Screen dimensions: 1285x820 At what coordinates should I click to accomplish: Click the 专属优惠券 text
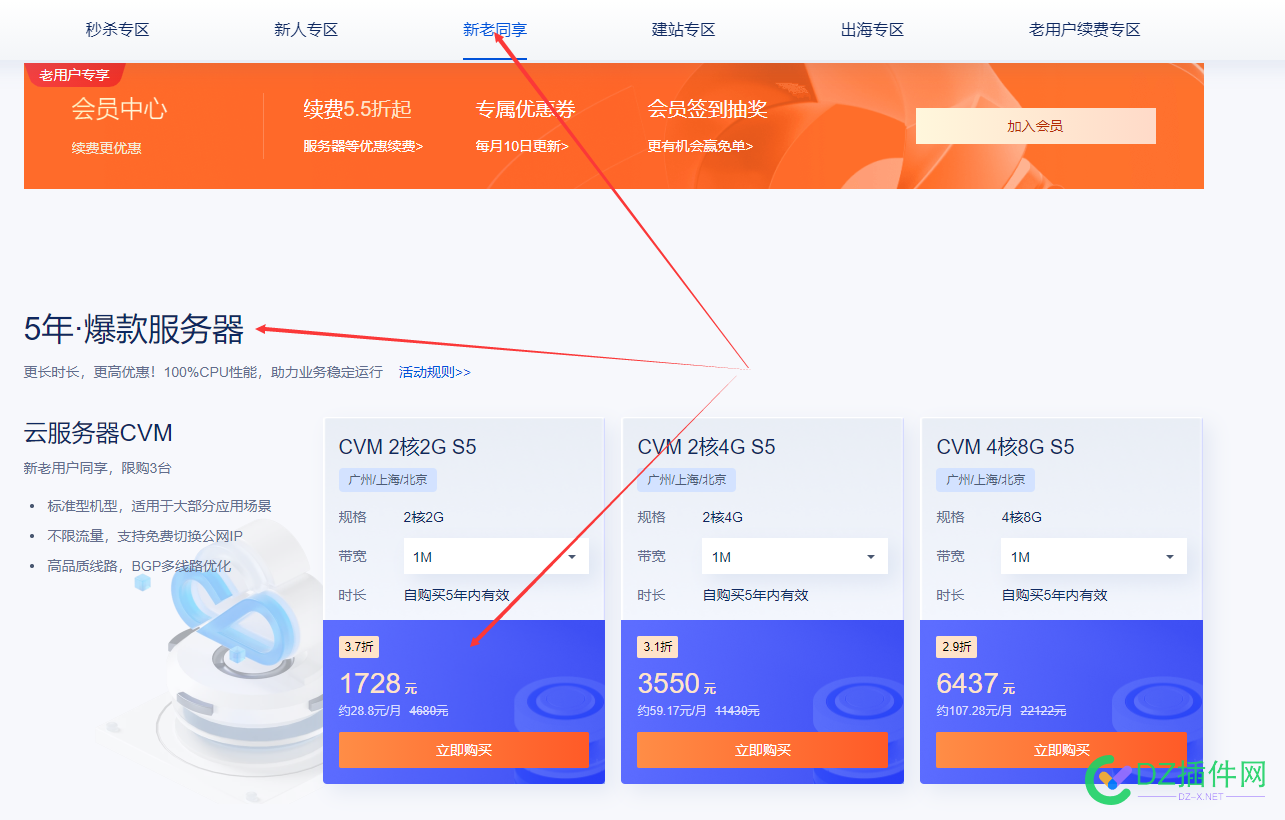coord(526,109)
